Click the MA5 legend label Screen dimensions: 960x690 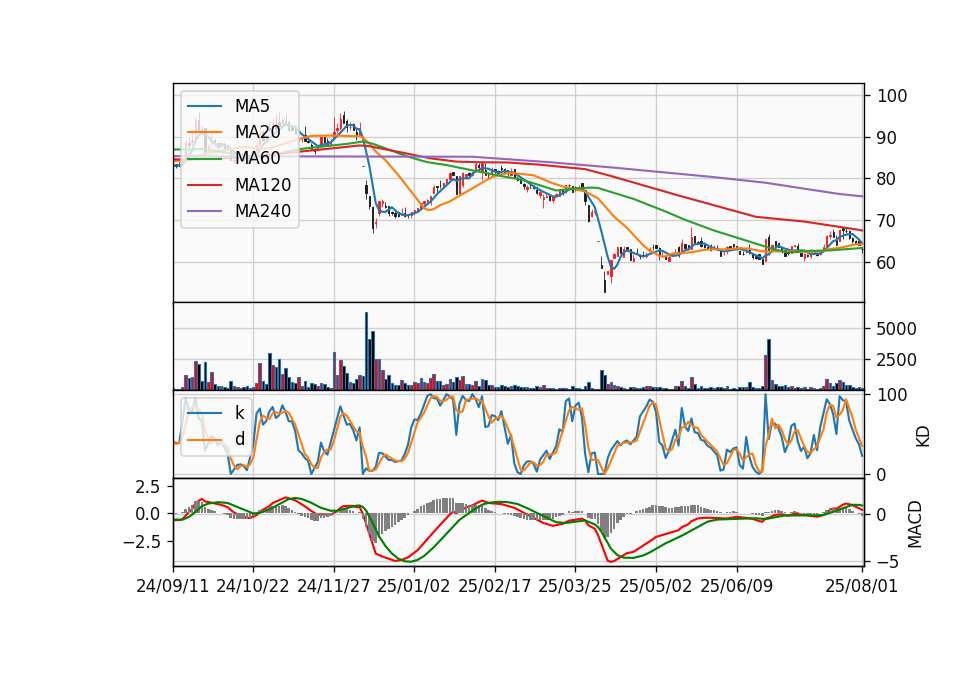pyautogui.click(x=252, y=106)
